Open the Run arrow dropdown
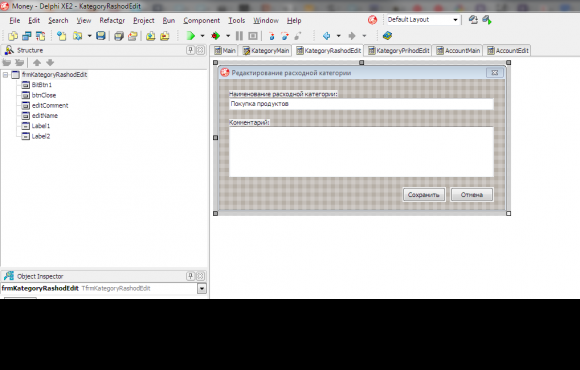580x370 pixels. [202, 36]
